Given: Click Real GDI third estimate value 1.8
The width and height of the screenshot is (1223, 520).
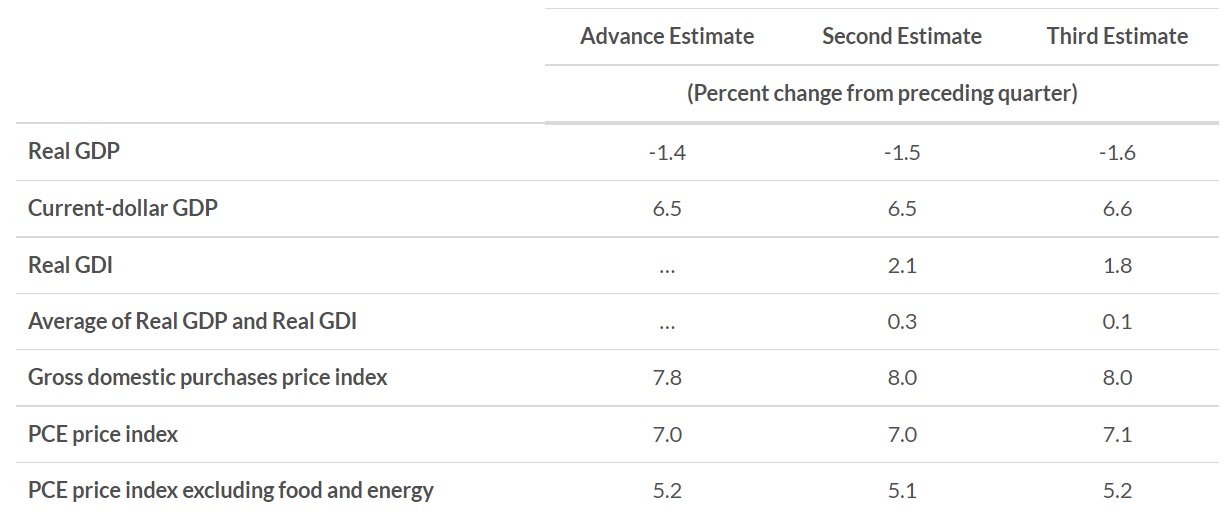Looking at the screenshot, I should click(1117, 265).
